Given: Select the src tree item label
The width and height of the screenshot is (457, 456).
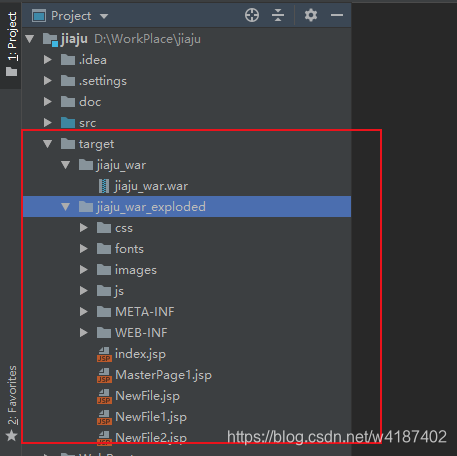Looking at the screenshot, I should click(x=88, y=123).
